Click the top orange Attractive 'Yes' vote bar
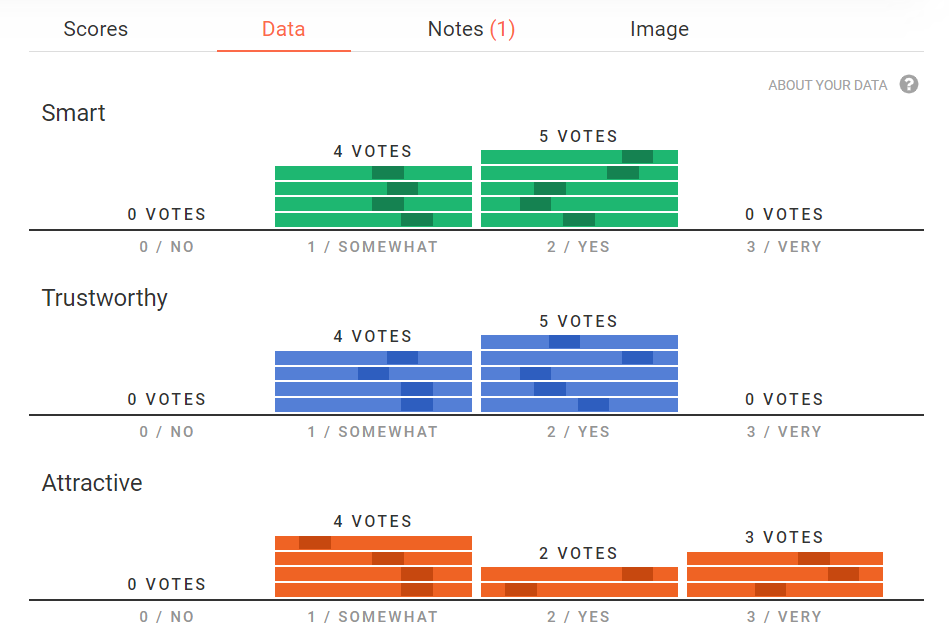The height and width of the screenshot is (632, 949). (x=579, y=574)
